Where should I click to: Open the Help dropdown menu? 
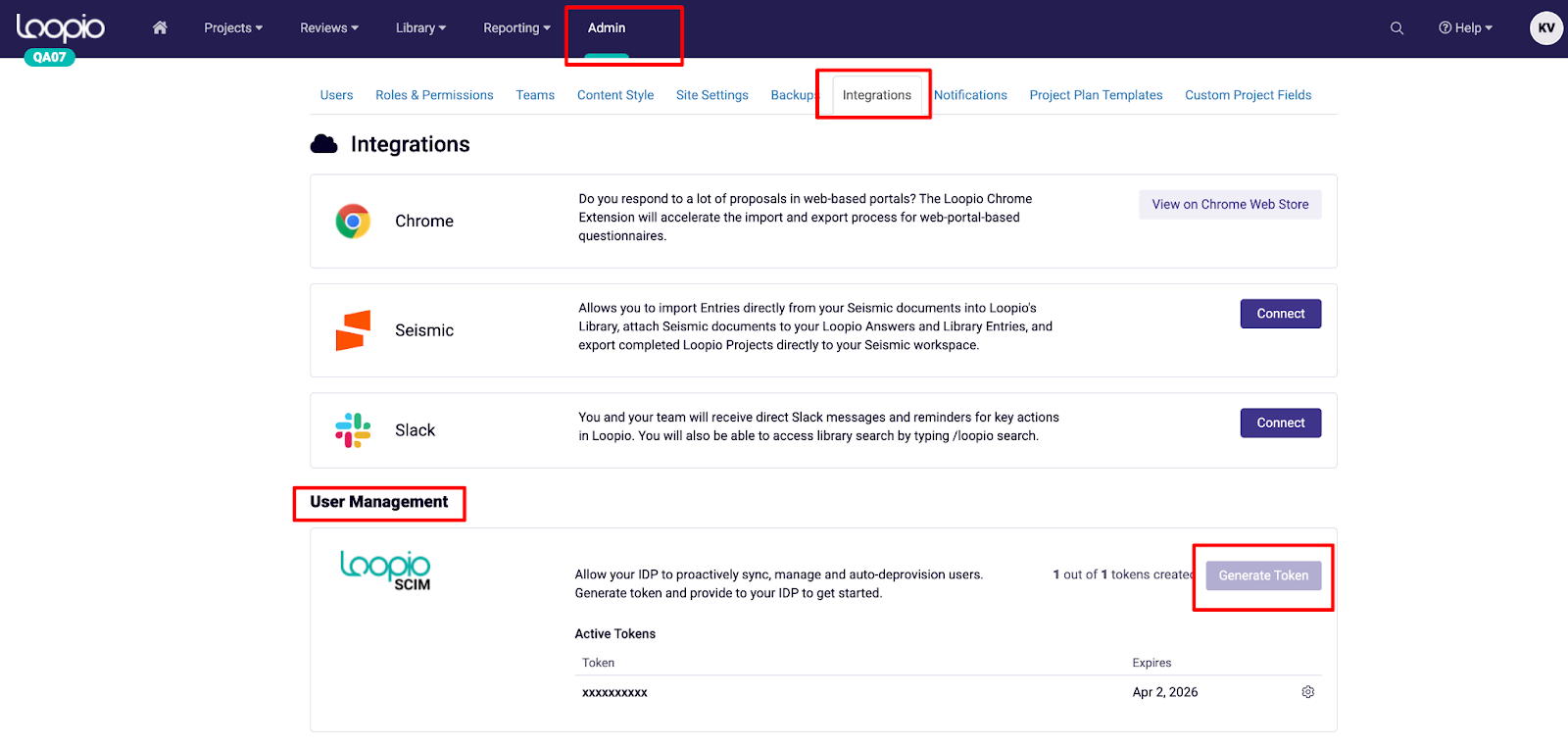tap(1465, 28)
